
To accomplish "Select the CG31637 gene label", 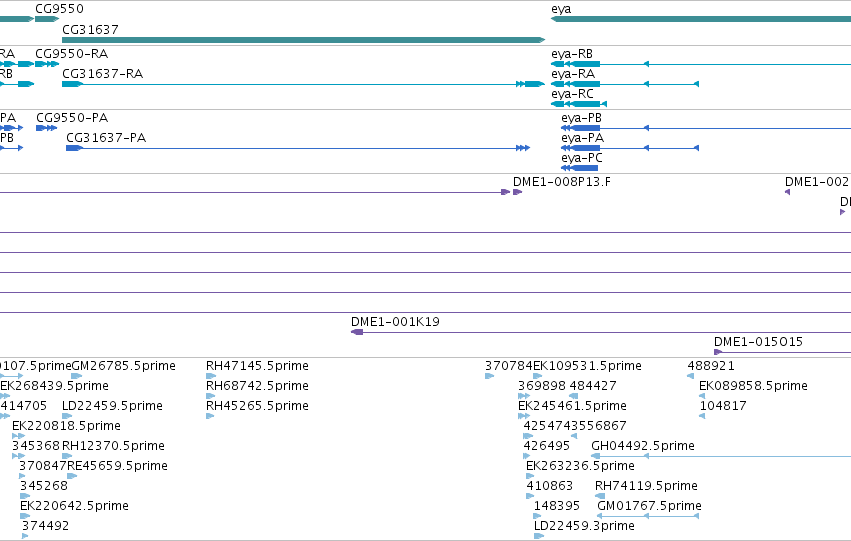I will click(90, 29).
